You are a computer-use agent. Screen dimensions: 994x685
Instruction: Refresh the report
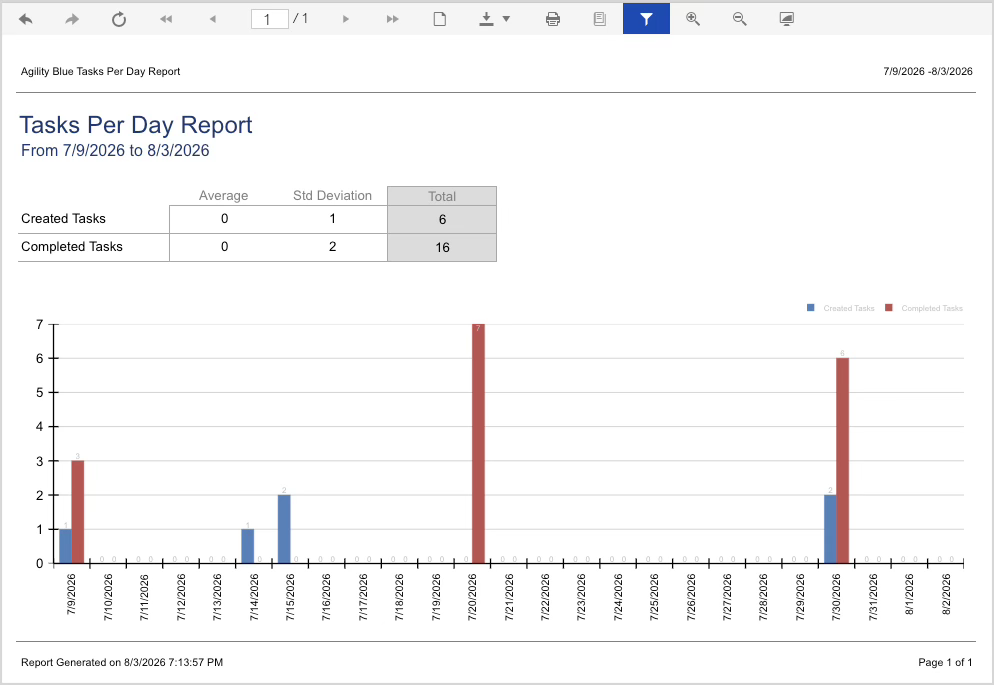coord(119,19)
